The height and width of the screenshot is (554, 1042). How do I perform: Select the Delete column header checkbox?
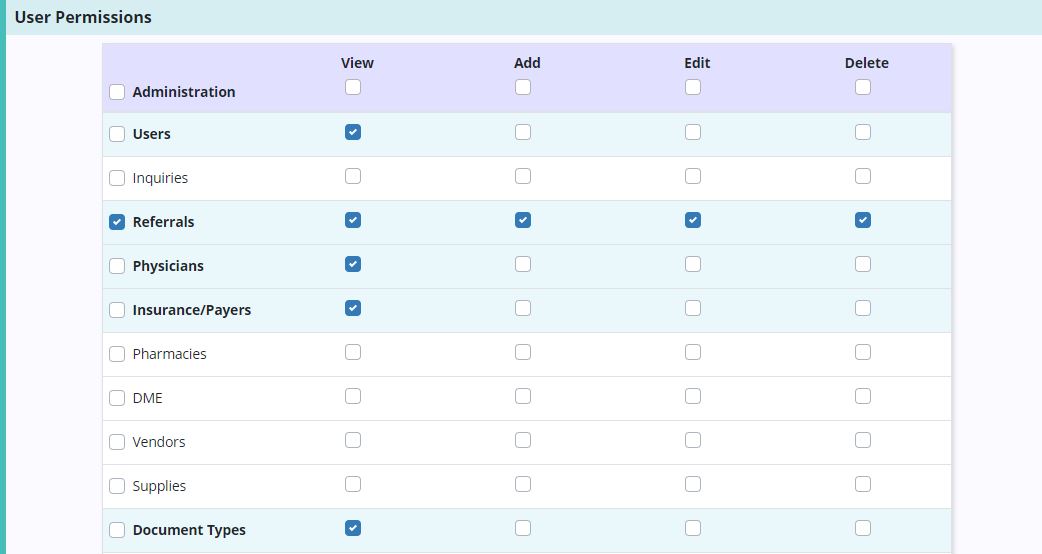[863, 87]
